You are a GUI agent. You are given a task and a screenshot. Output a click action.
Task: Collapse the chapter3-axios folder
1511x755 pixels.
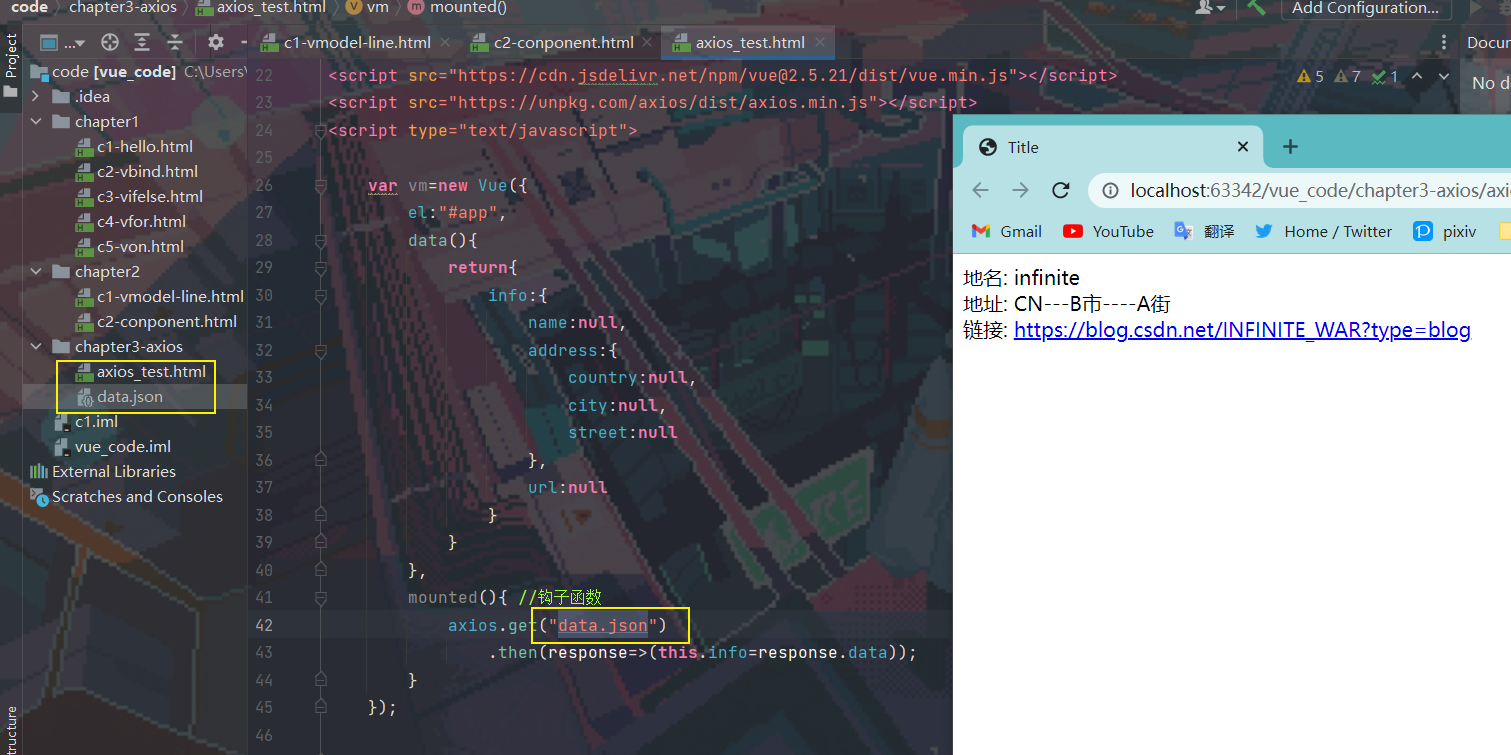(36, 347)
